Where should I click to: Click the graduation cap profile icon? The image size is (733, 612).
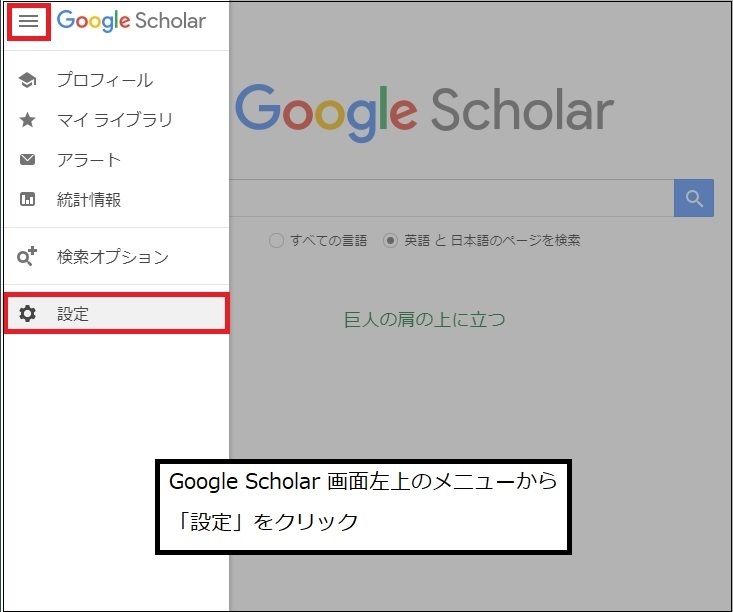tap(28, 80)
